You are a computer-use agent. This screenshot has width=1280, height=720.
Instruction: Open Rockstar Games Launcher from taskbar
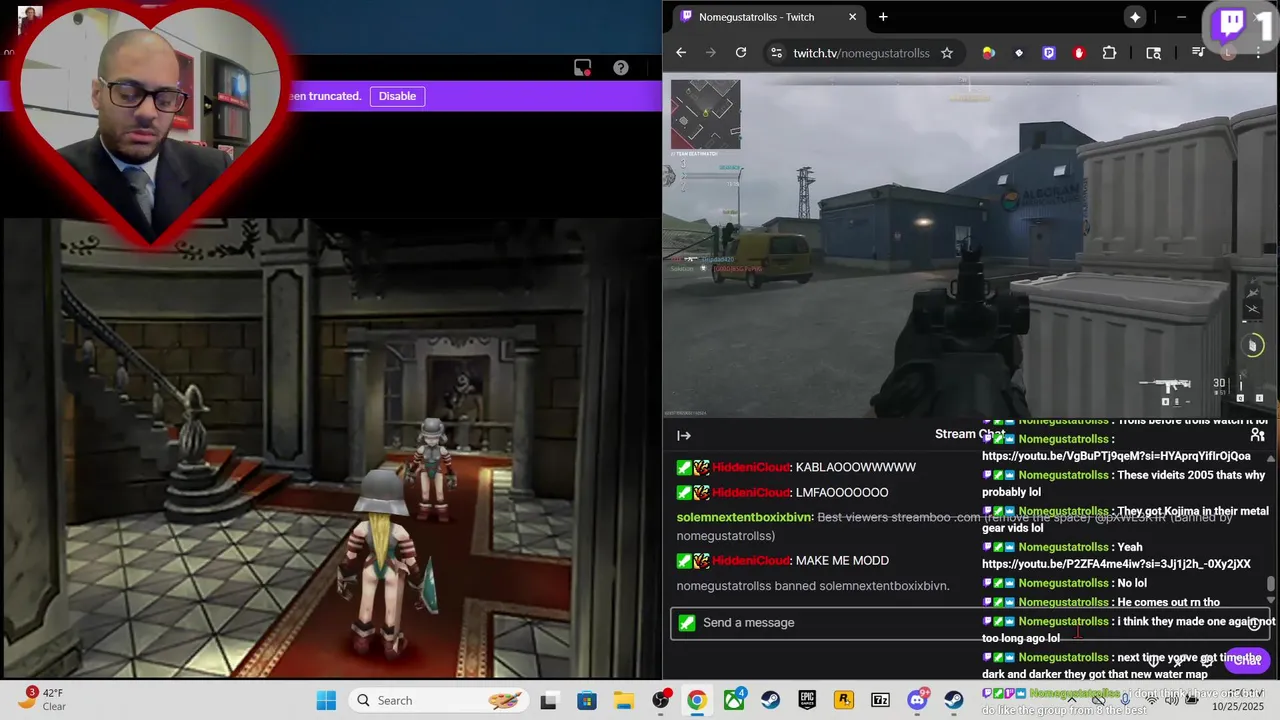tap(844, 700)
